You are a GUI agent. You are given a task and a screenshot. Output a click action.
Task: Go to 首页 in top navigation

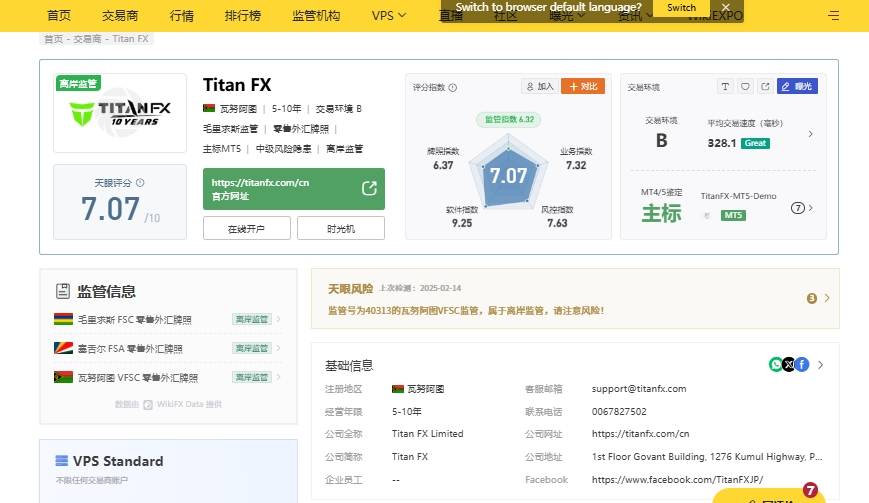click(x=59, y=16)
